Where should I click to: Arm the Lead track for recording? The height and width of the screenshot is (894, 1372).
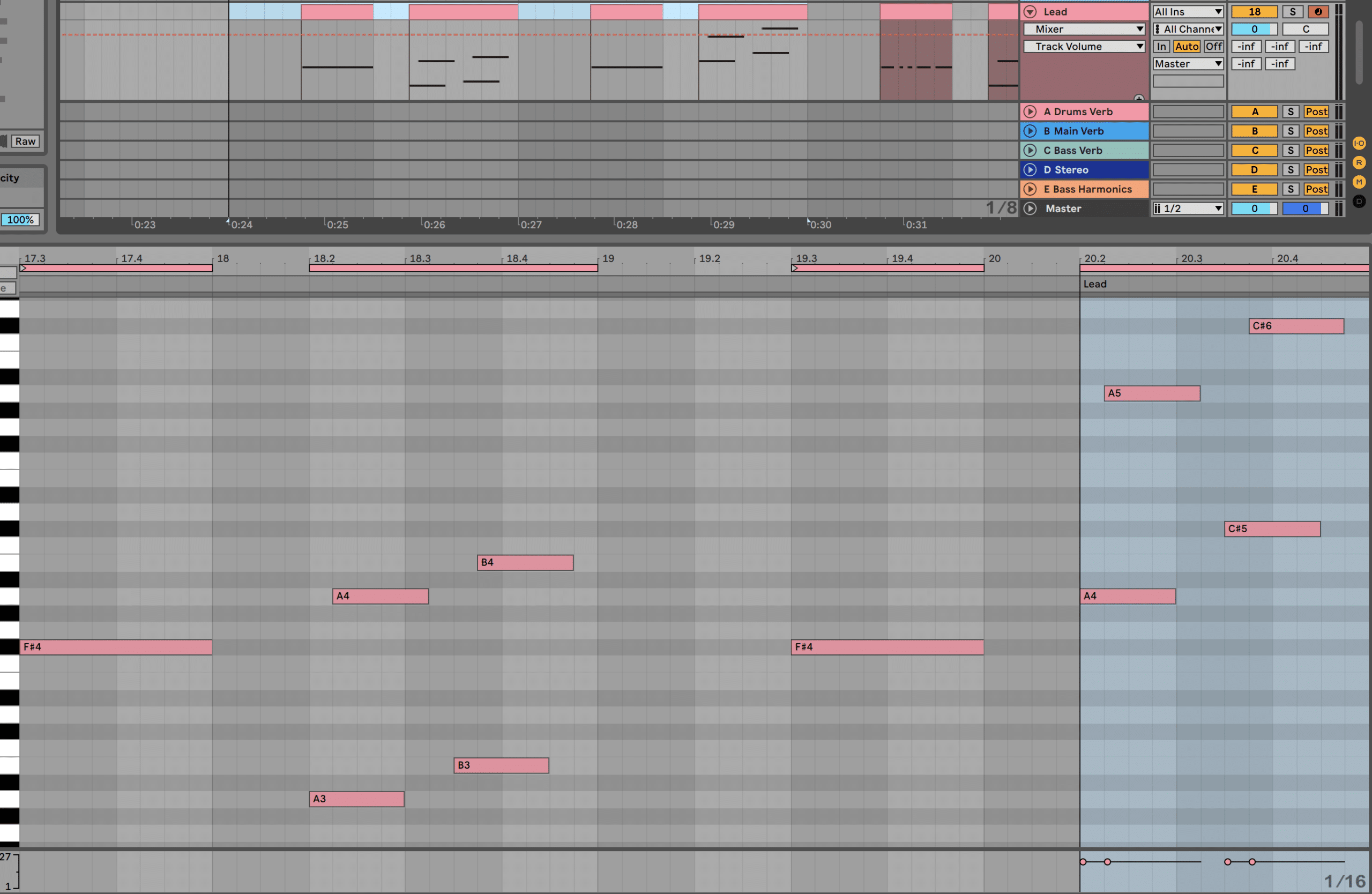pyautogui.click(x=1318, y=12)
